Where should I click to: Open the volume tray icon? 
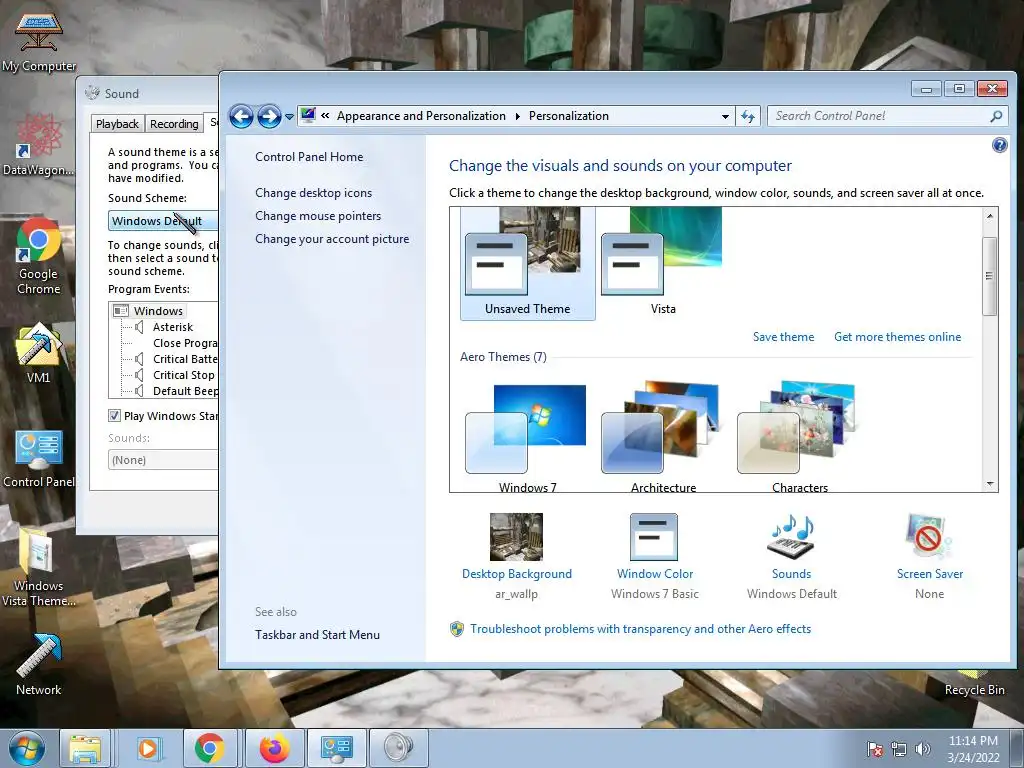(x=923, y=749)
